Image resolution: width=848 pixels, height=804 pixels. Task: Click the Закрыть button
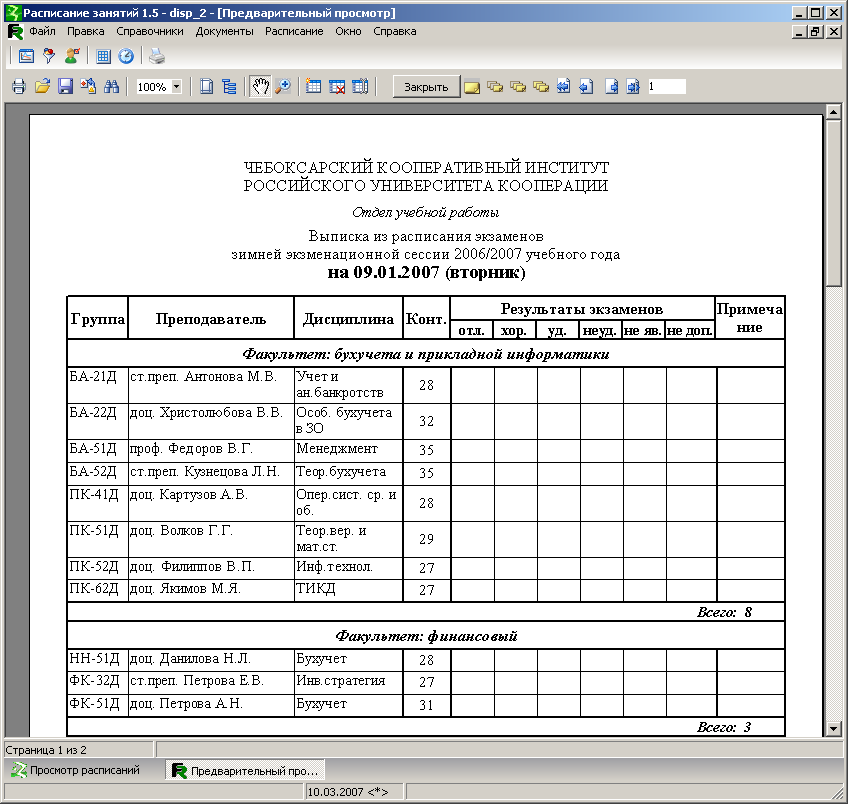point(426,87)
